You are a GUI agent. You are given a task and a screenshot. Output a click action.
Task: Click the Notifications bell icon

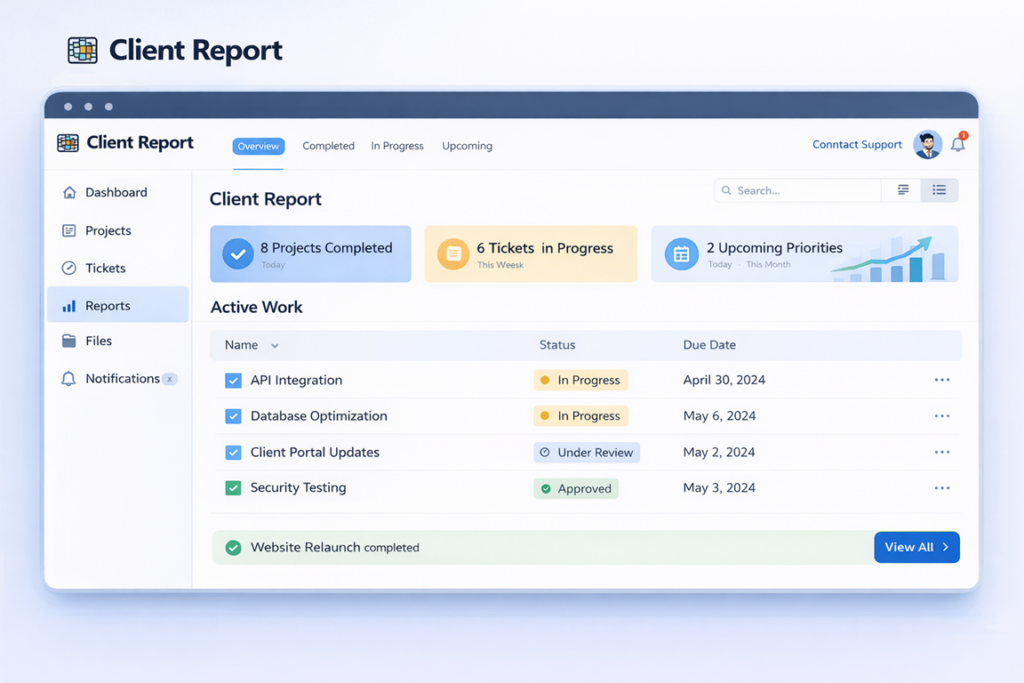click(x=957, y=146)
